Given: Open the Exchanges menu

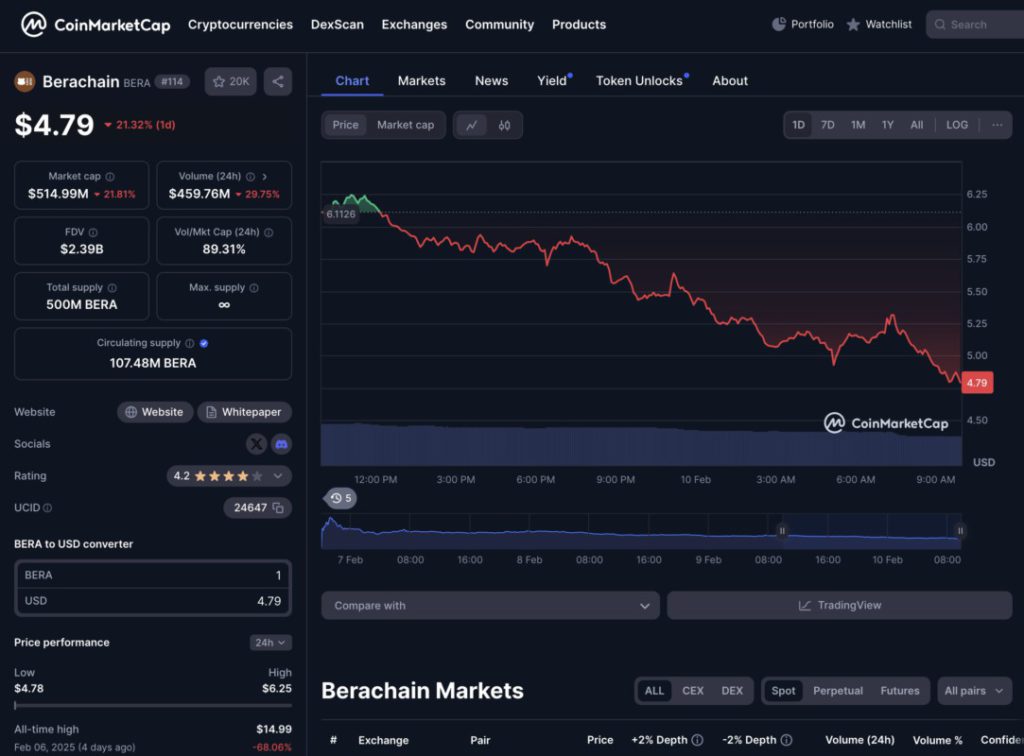Looking at the screenshot, I should click(414, 25).
